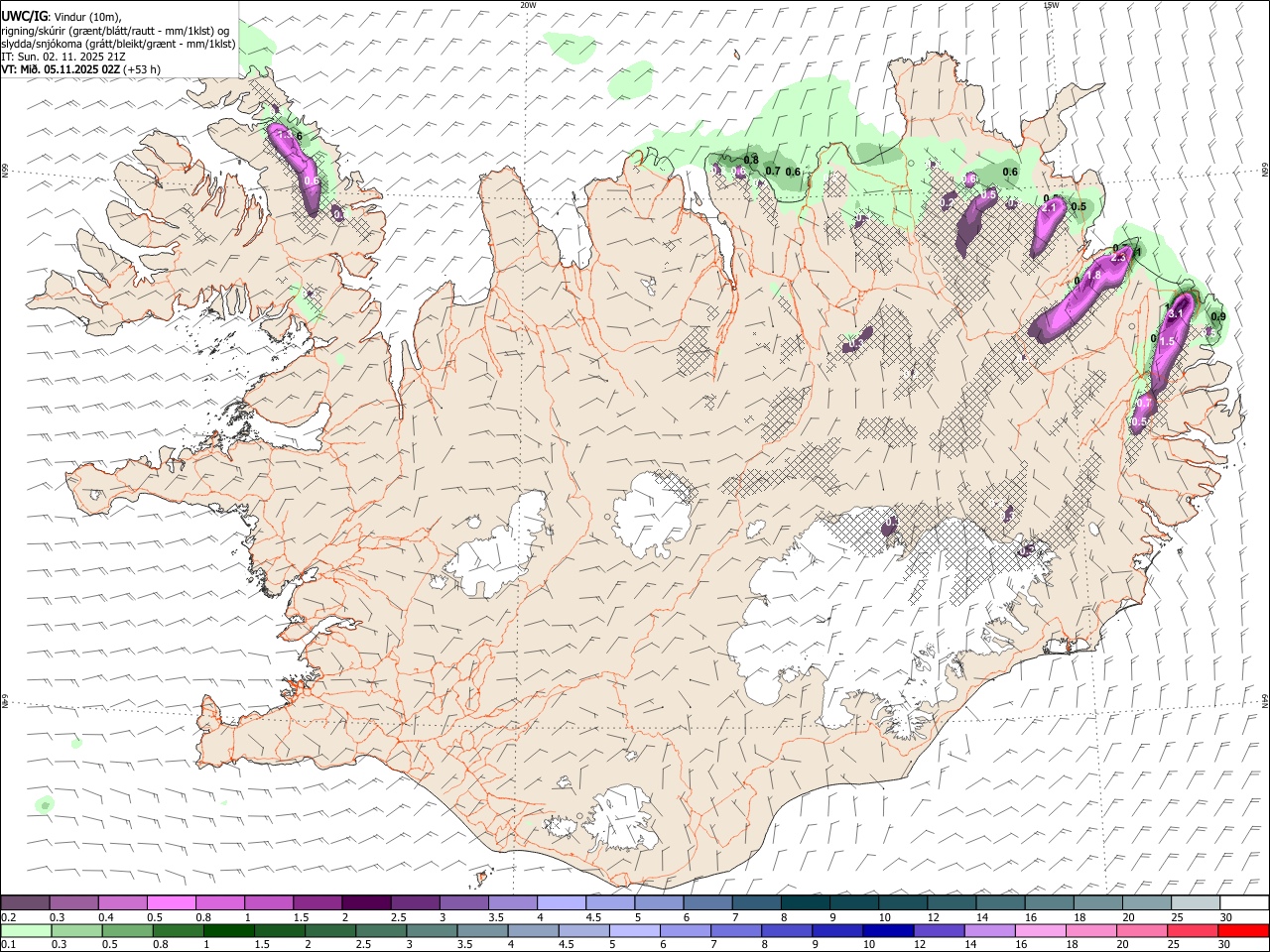
Task: Click rain legend swatch between 2 and 2.5
Action: point(330,930)
